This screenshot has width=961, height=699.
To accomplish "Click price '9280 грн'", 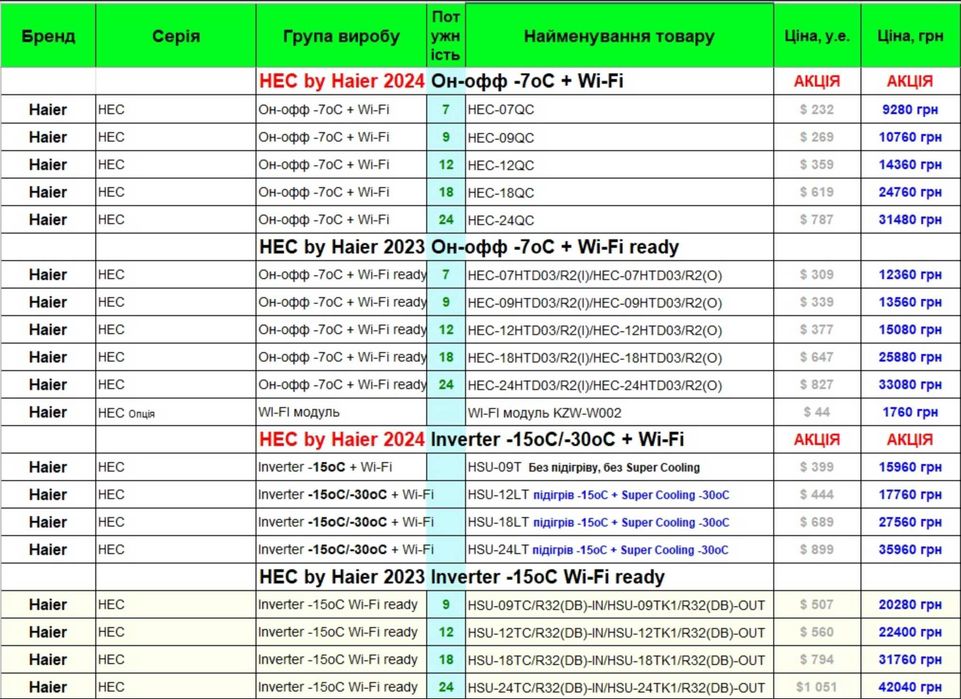I will (910, 110).
